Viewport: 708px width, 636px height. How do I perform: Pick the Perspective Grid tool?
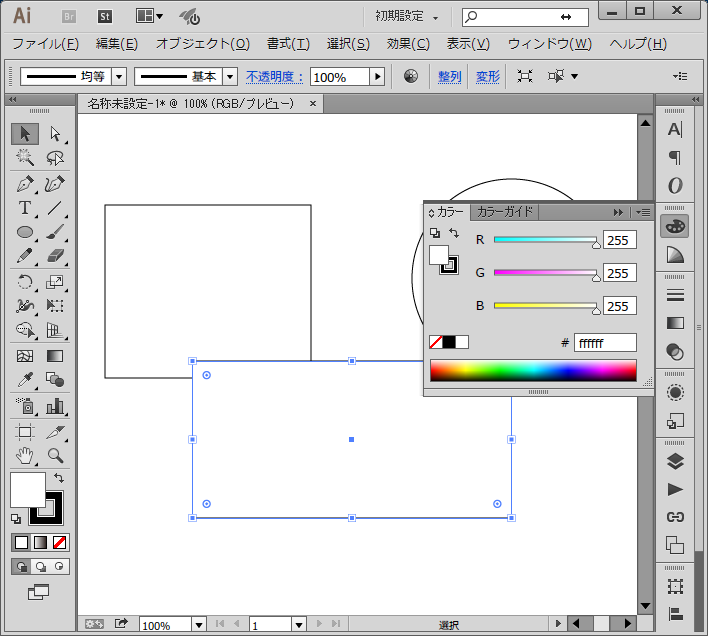(x=55, y=330)
